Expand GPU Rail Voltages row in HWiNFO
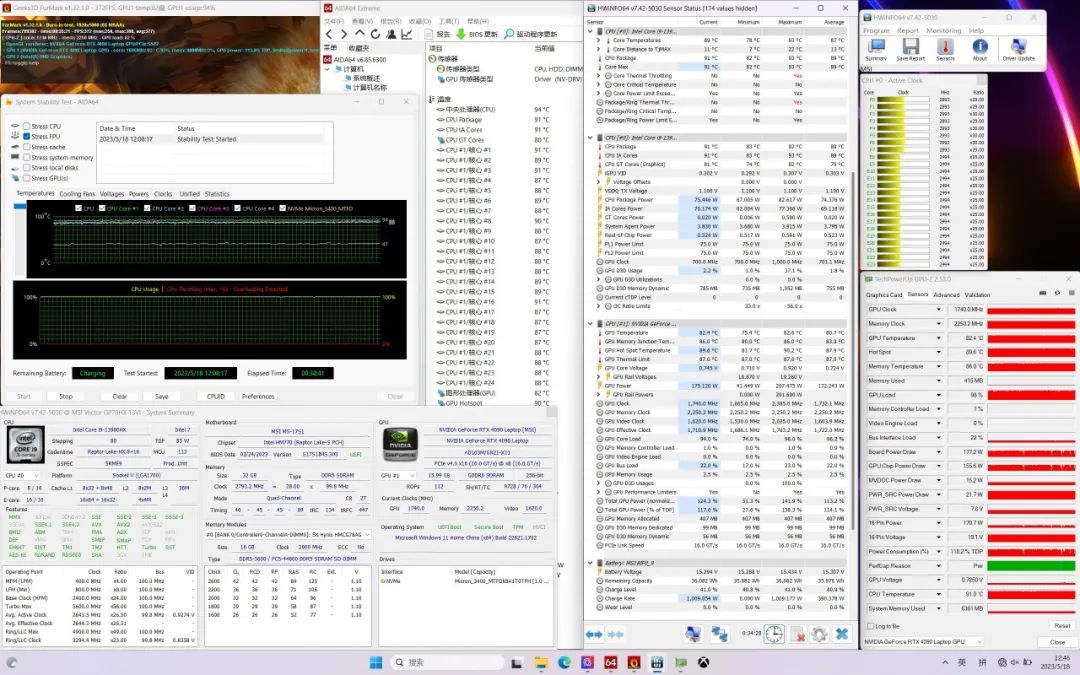Screen dimensions: 1080x675 [x=599, y=377]
